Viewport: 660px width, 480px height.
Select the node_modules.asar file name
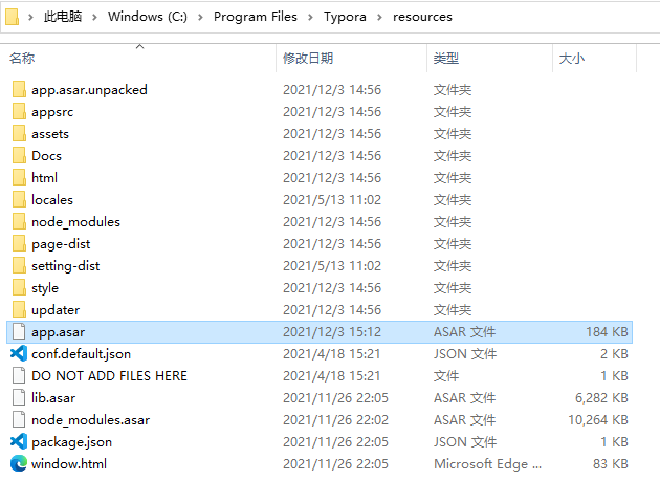(90, 420)
